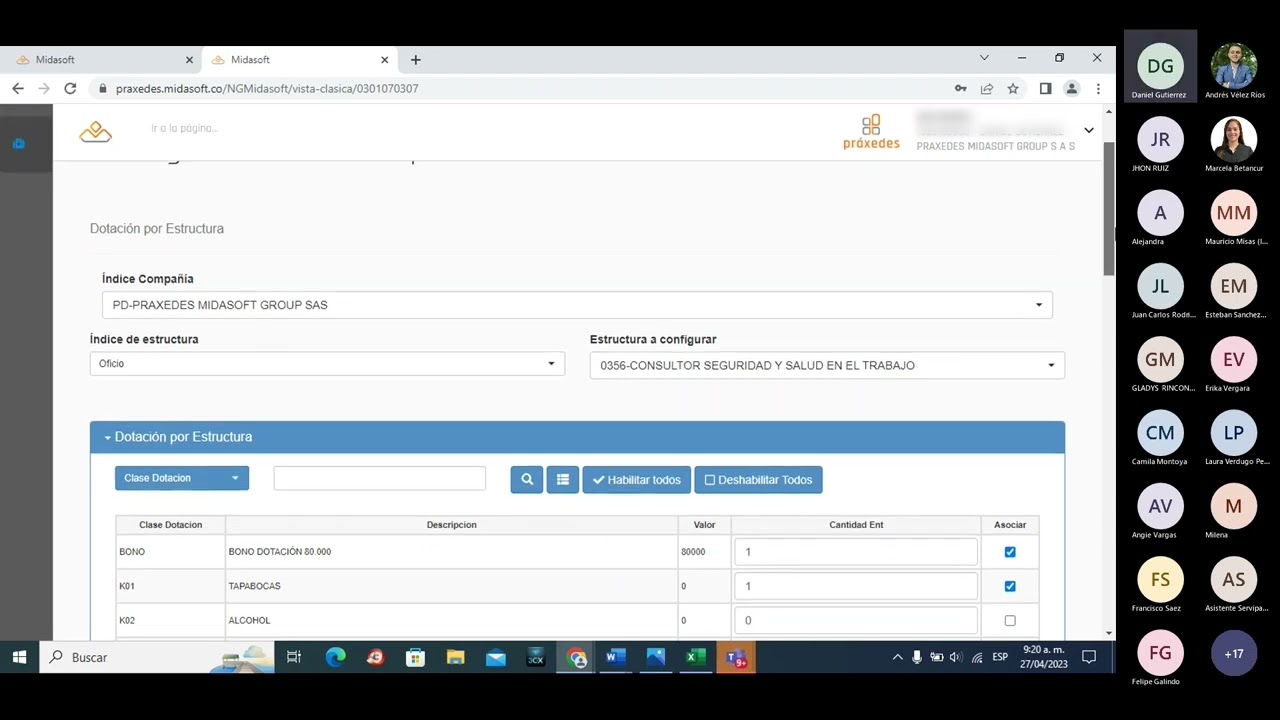Screen dimensions: 1280x720
Task: Open the Chrome profile icon
Action: (x=1071, y=88)
